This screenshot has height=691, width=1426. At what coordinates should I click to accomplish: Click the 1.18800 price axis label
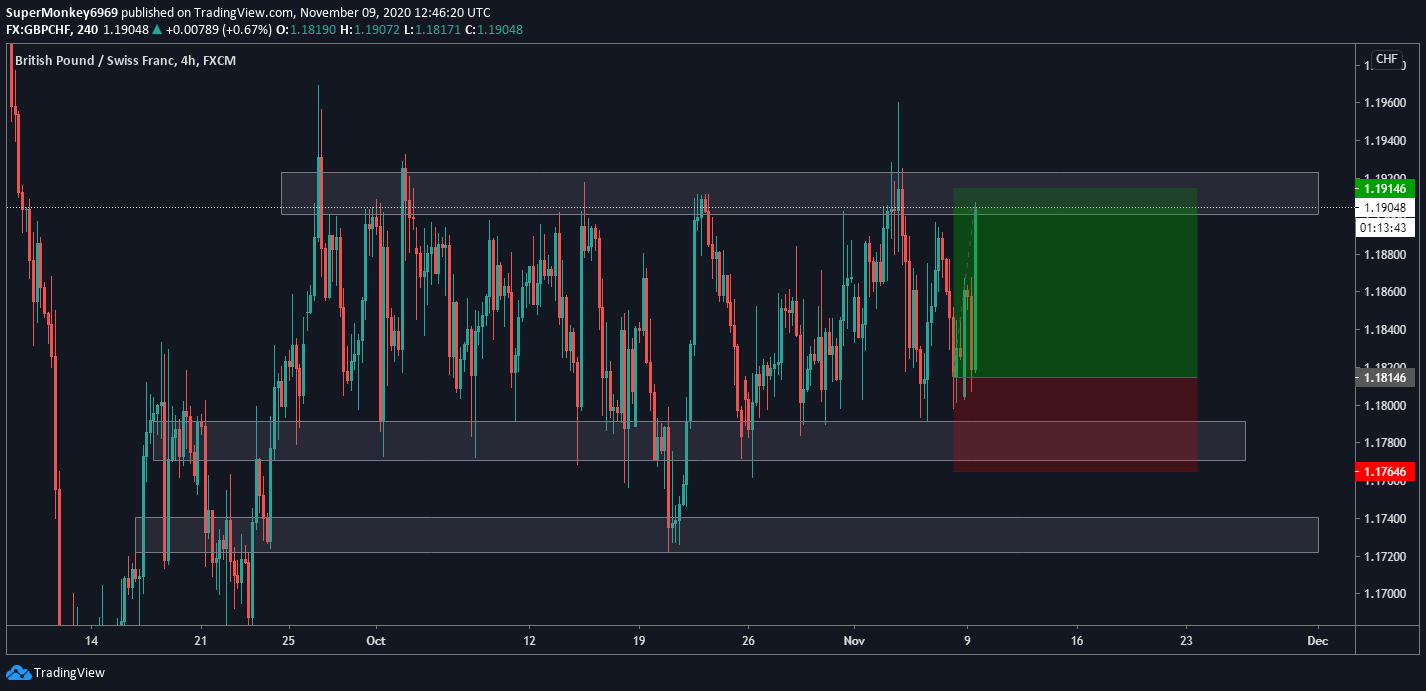point(1385,255)
